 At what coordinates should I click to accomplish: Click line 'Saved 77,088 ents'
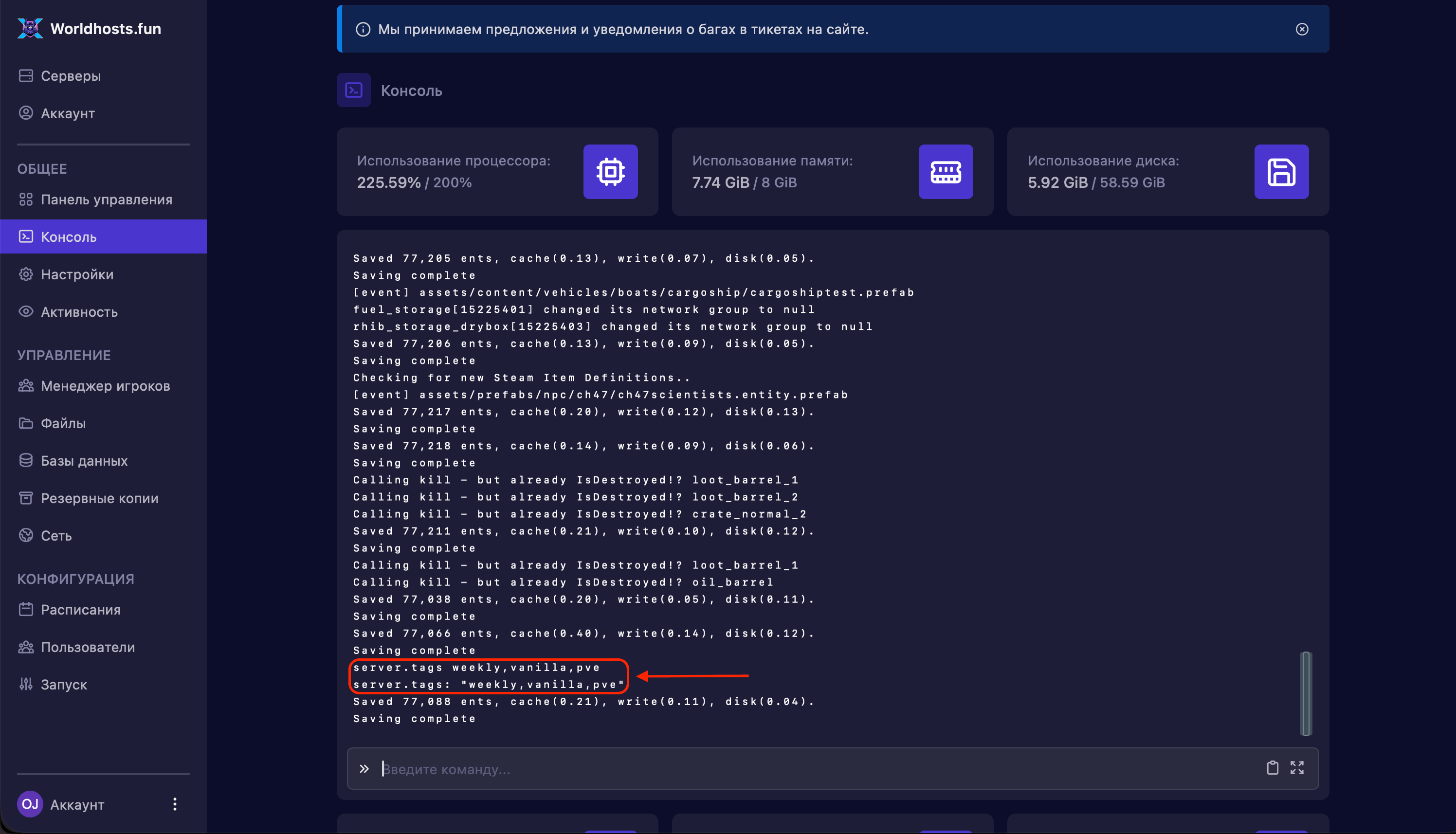point(583,701)
